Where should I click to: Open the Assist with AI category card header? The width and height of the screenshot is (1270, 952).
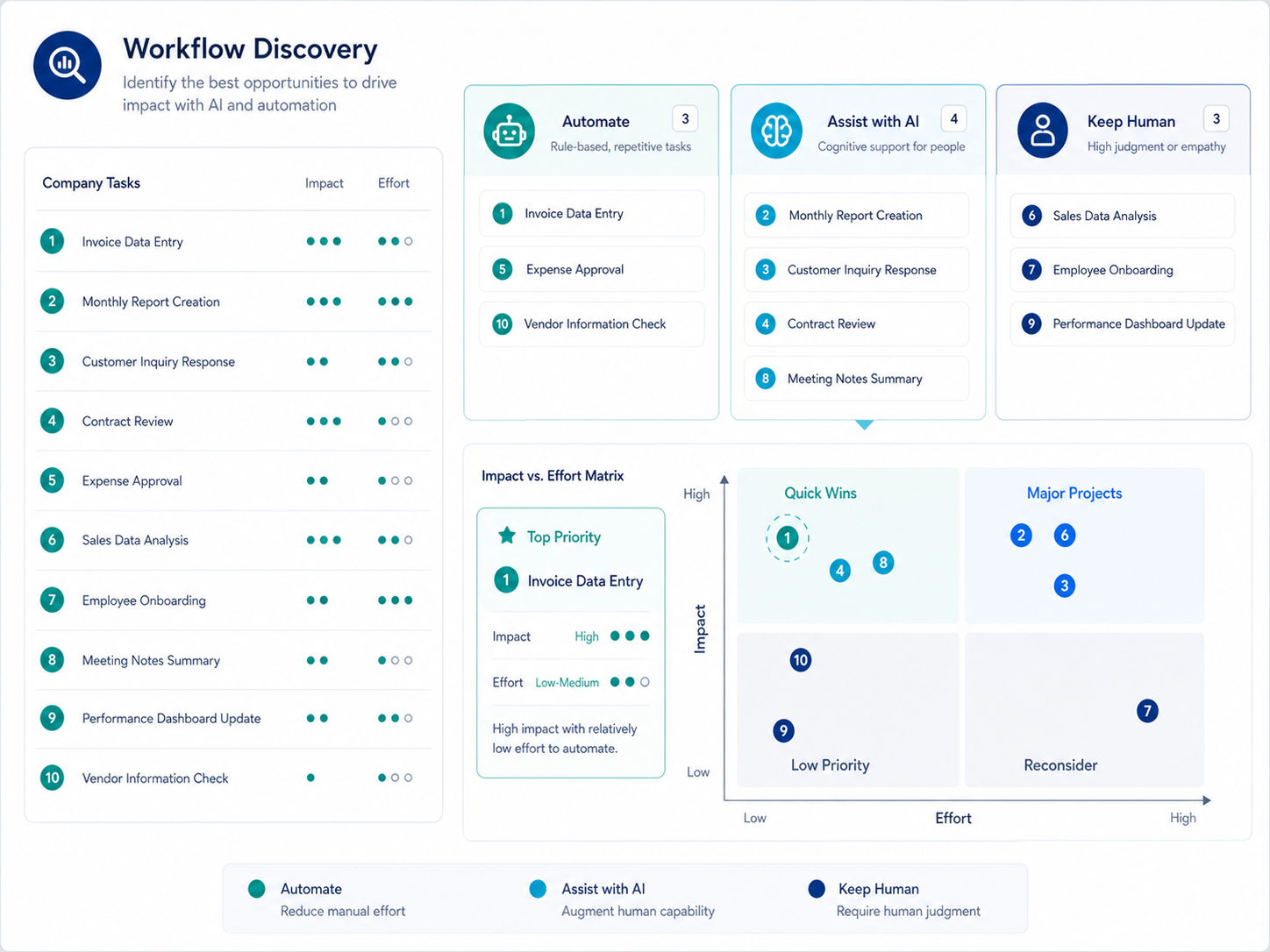[x=858, y=131]
